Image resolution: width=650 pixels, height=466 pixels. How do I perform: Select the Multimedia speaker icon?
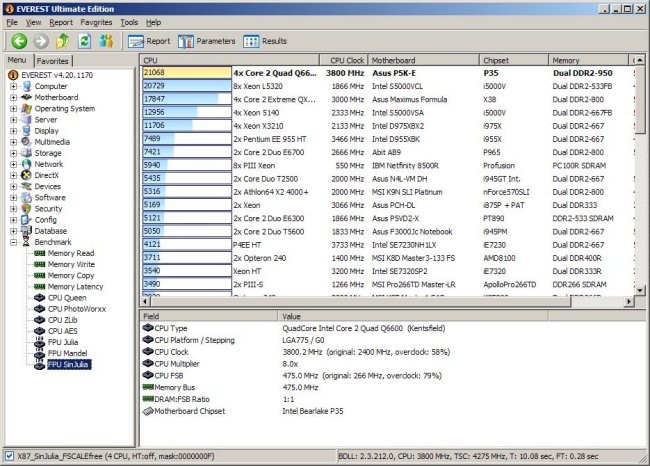coord(27,142)
